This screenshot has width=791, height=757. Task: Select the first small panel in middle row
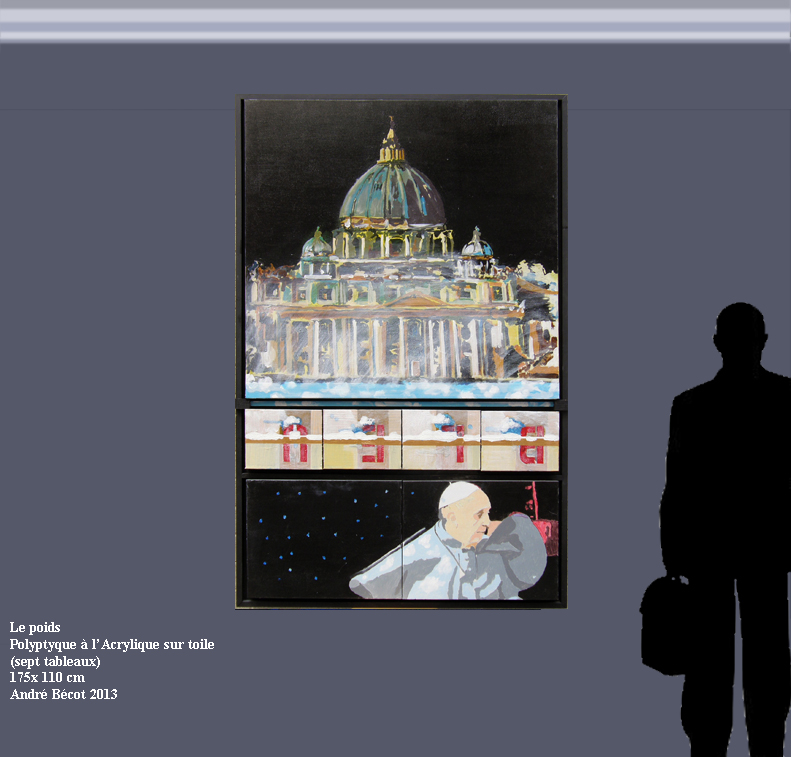coord(283,439)
